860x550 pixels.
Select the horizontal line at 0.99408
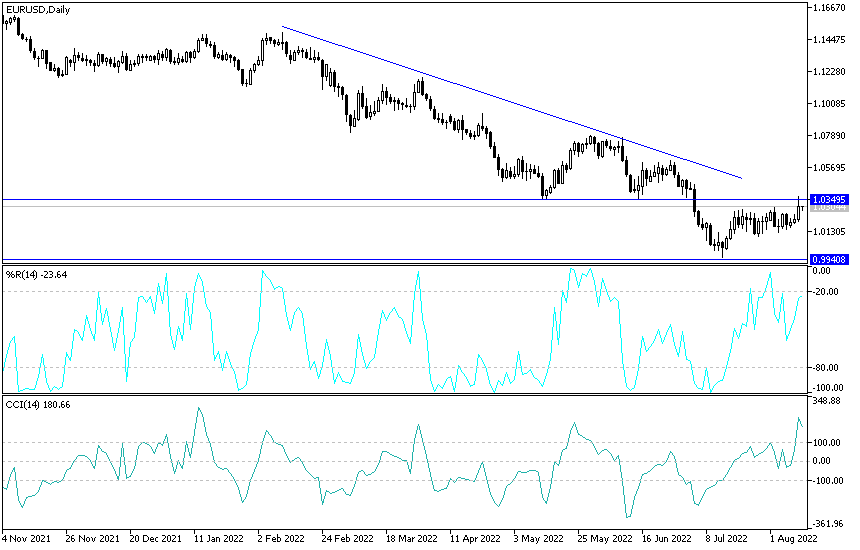tap(405, 259)
